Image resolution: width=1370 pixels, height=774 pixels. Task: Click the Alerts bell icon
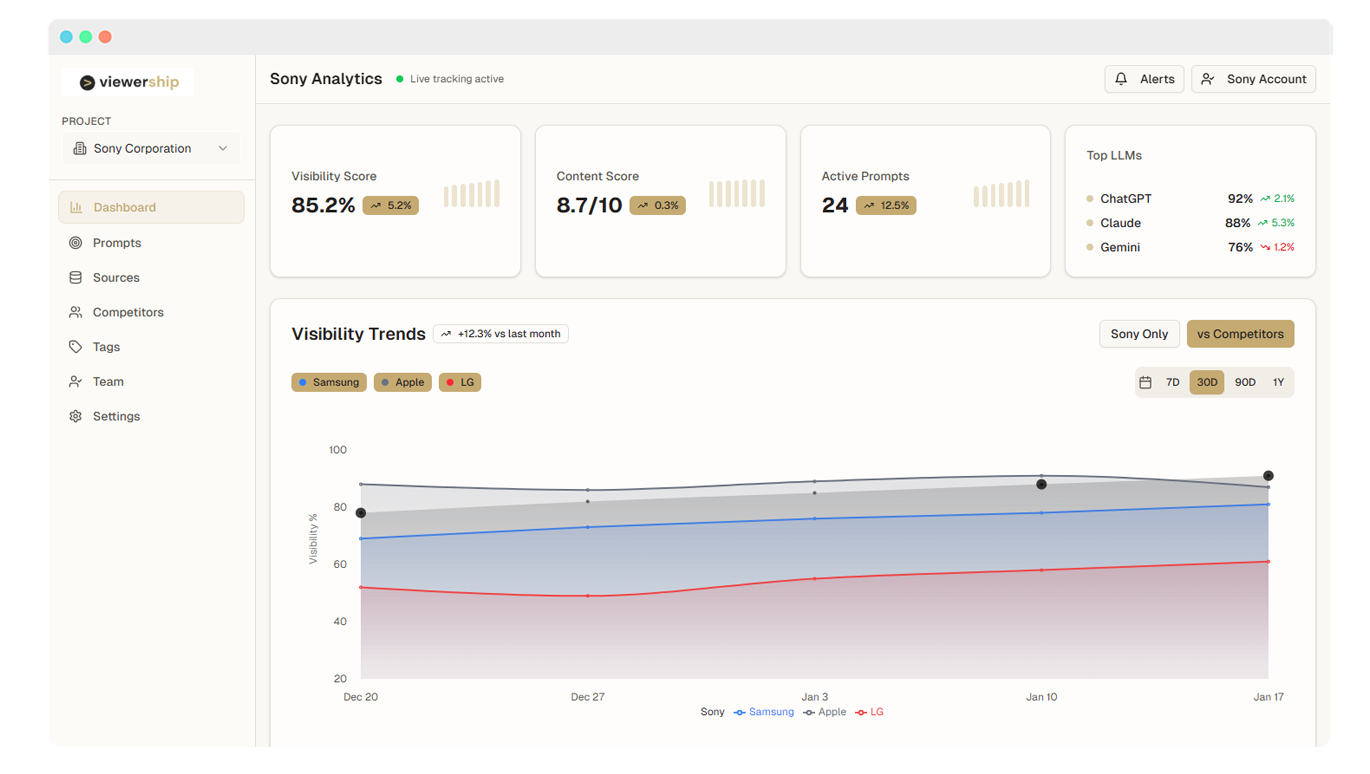[x=1121, y=79]
